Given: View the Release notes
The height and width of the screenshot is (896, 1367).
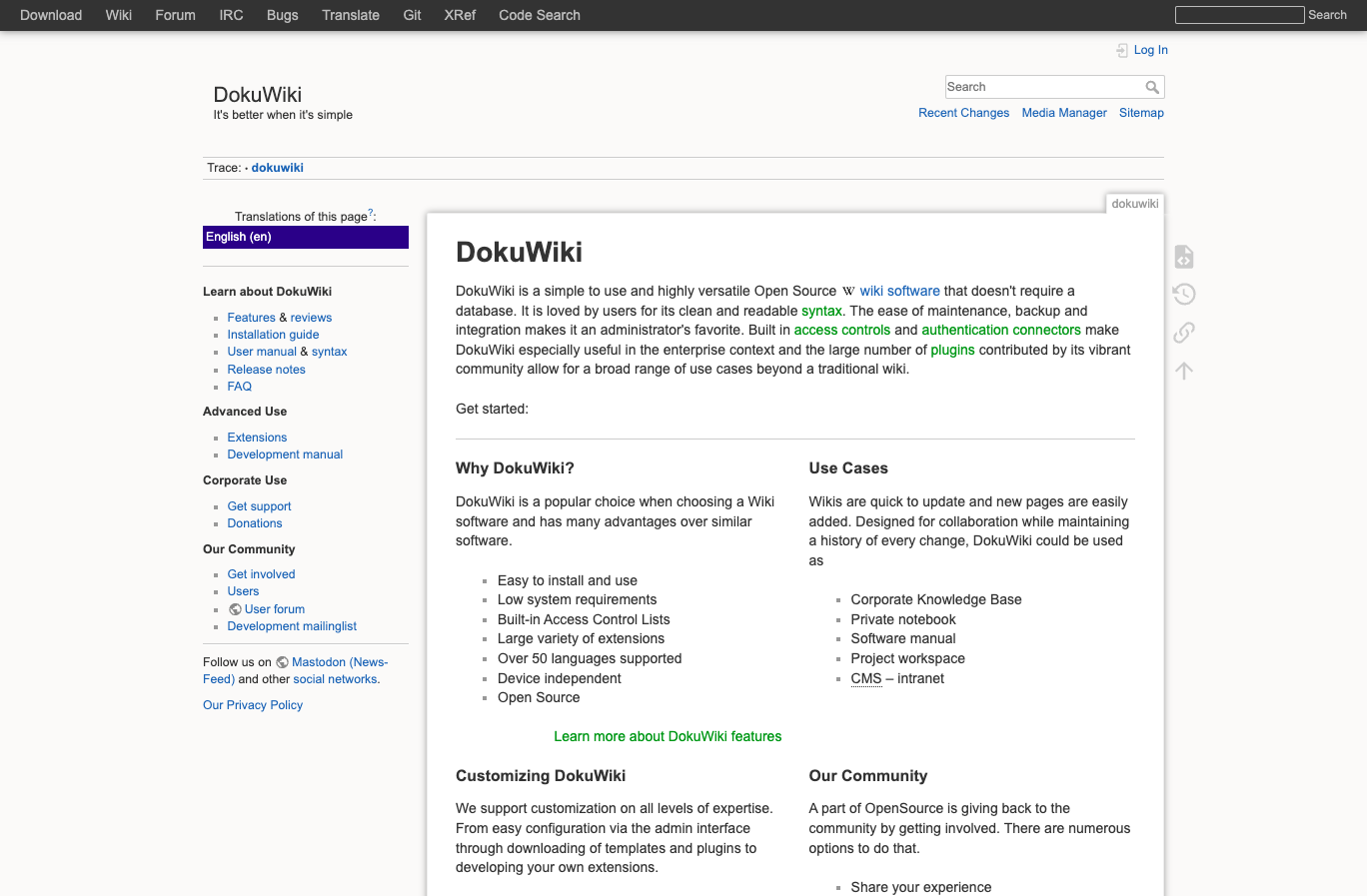Looking at the screenshot, I should 266,370.
